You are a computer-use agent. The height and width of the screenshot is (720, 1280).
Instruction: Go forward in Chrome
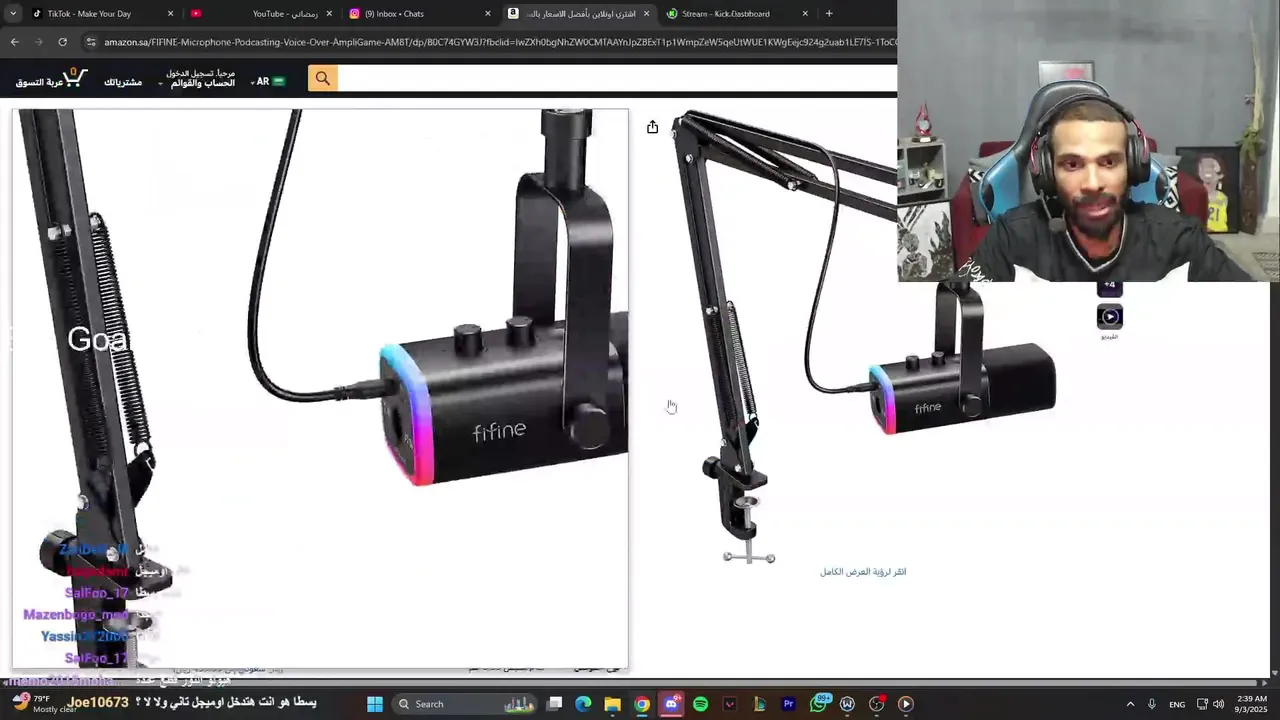pyautogui.click(x=38, y=42)
